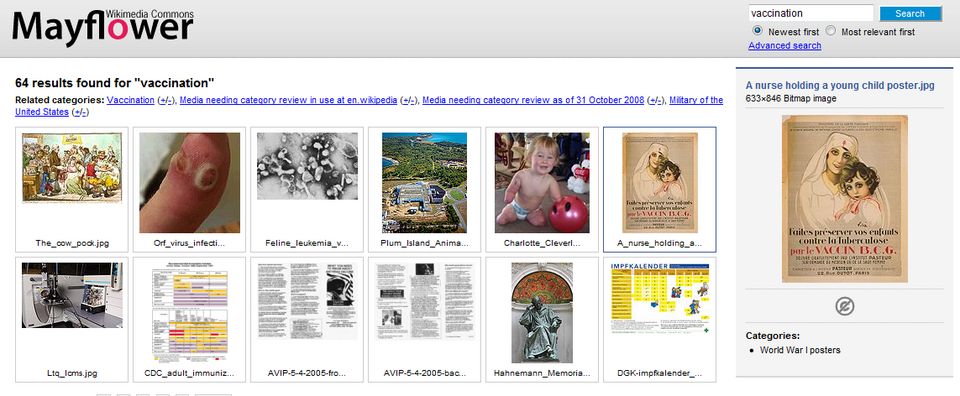Image resolution: width=960 pixels, height=396 pixels.
Task: Toggle +/- after '31 October 2008' category
Action: [655, 100]
